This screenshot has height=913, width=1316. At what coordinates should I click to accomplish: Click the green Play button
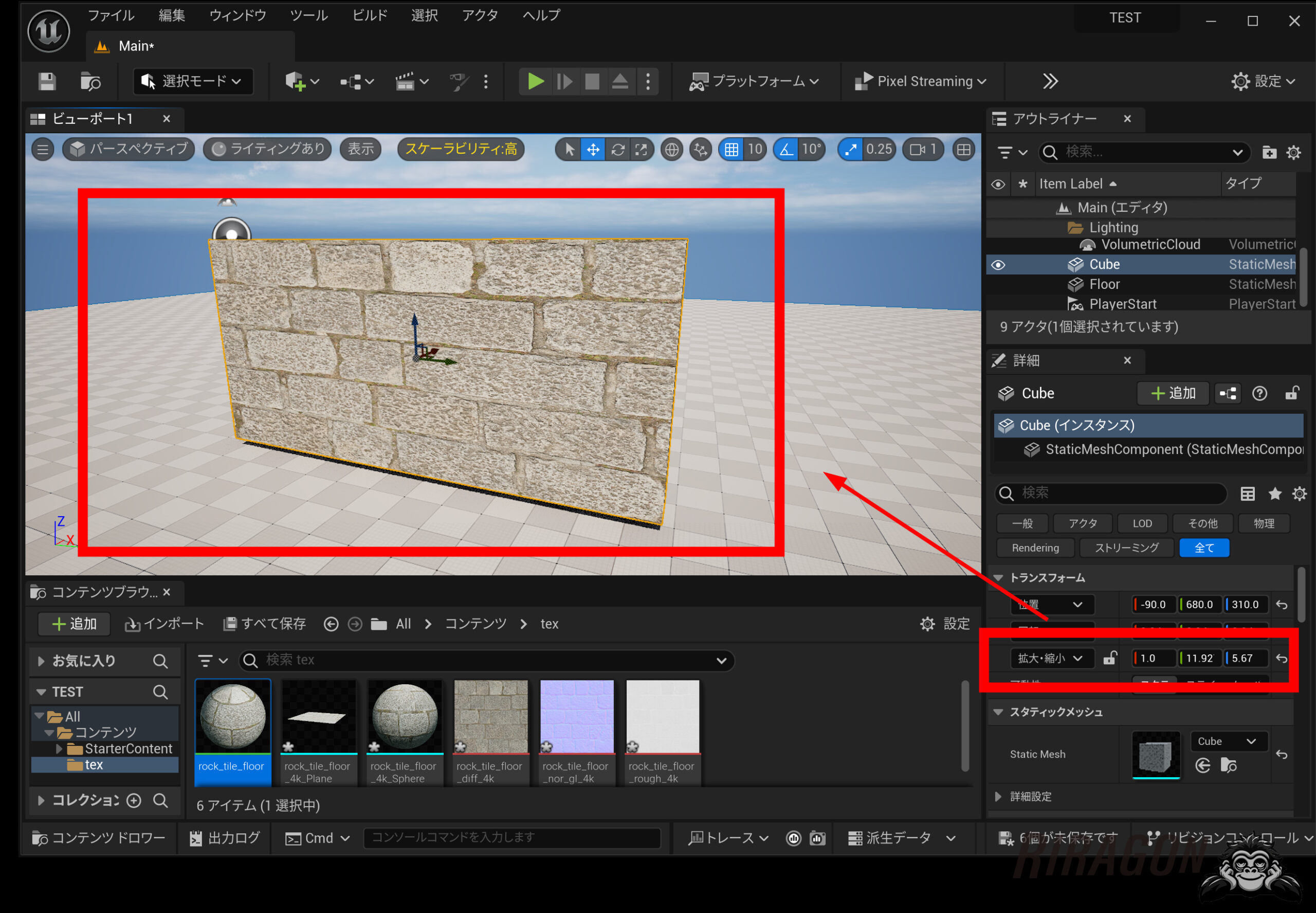pos(535,81)
